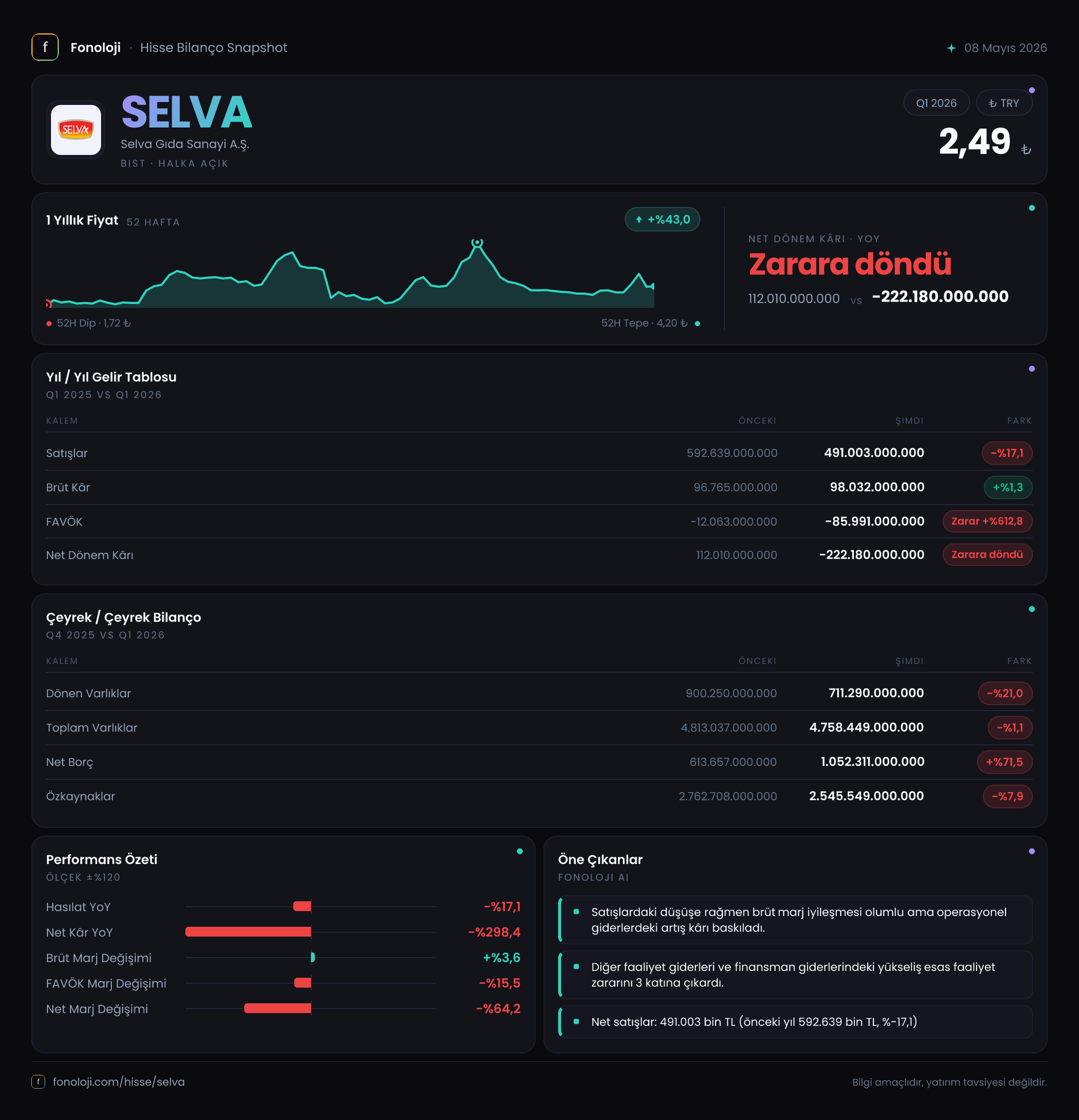Click the "Hisse Bilanço Snapshot" header text
The image size is (1079, 1120).
tap(214, 48)
